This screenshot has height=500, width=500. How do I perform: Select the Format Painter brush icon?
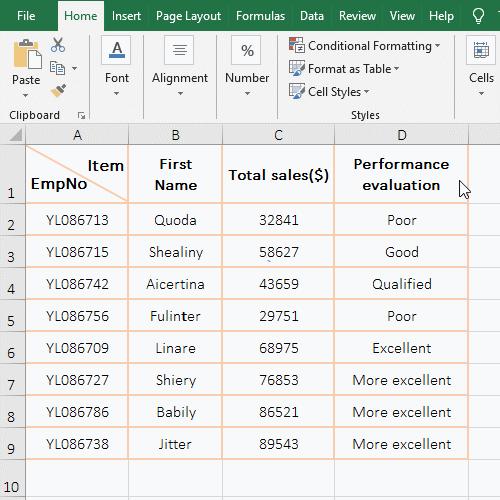(x=58, y=90)
